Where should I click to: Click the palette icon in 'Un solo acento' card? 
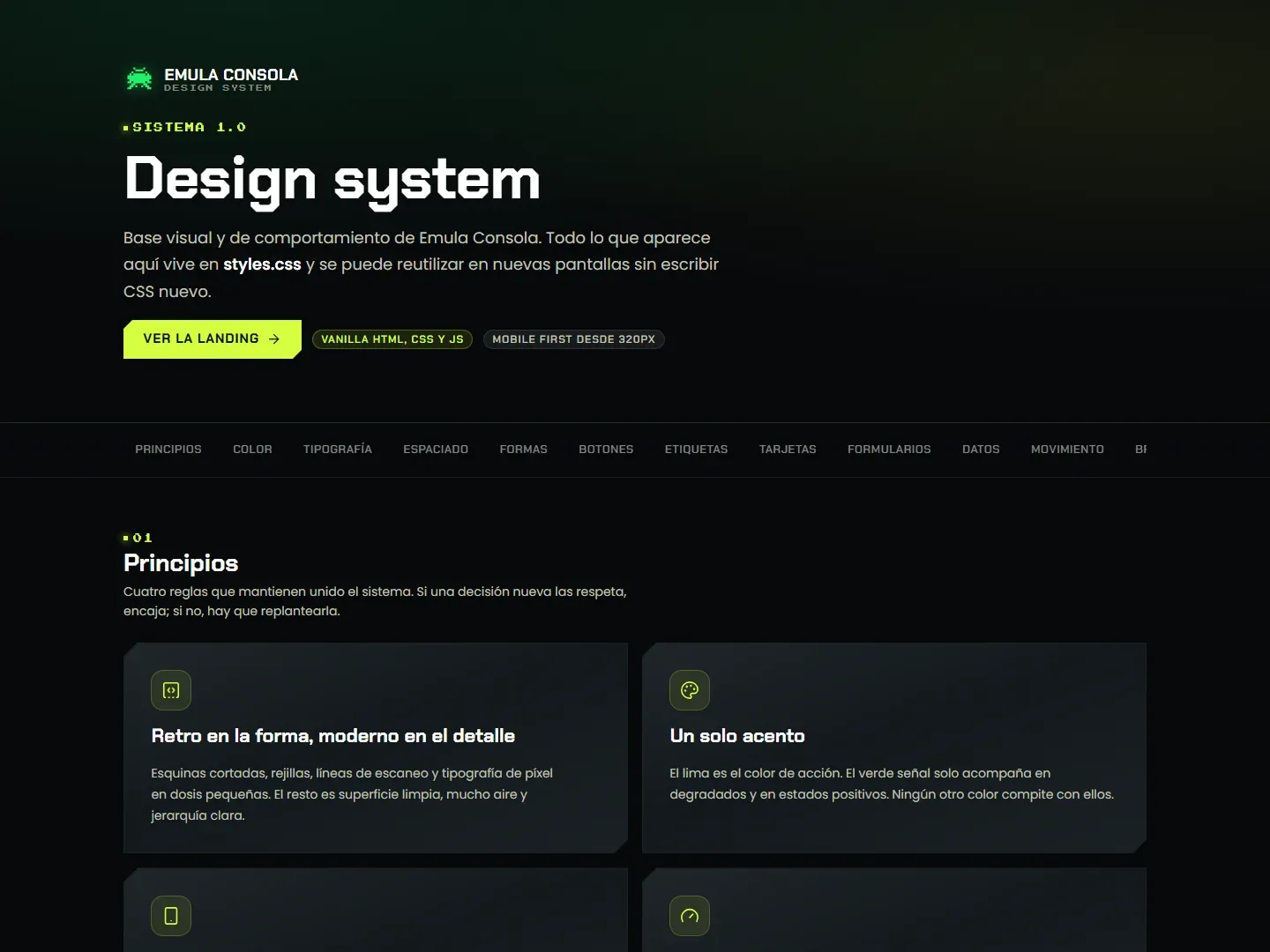690,690
